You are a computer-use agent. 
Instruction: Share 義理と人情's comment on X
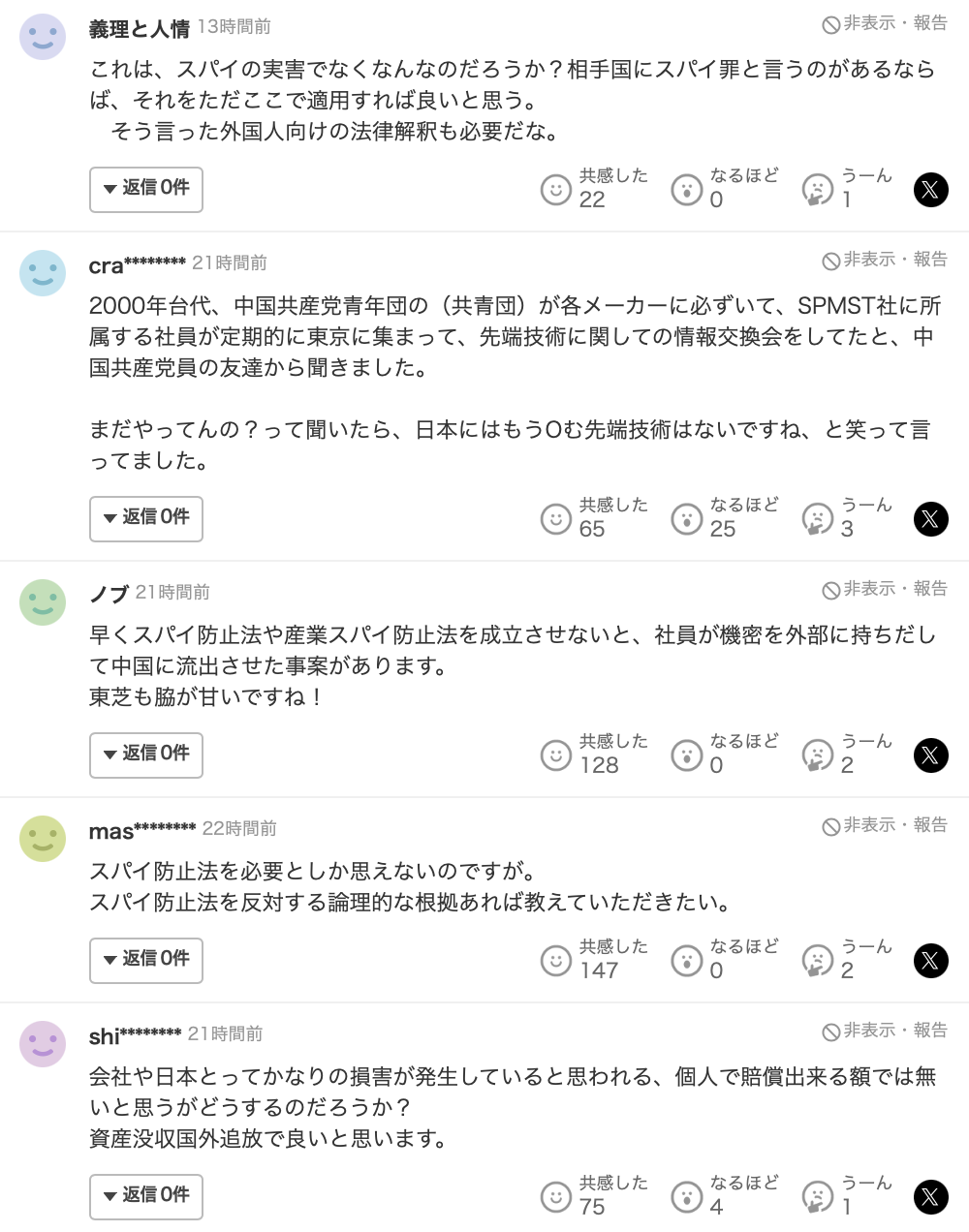(x=930, y=190)
